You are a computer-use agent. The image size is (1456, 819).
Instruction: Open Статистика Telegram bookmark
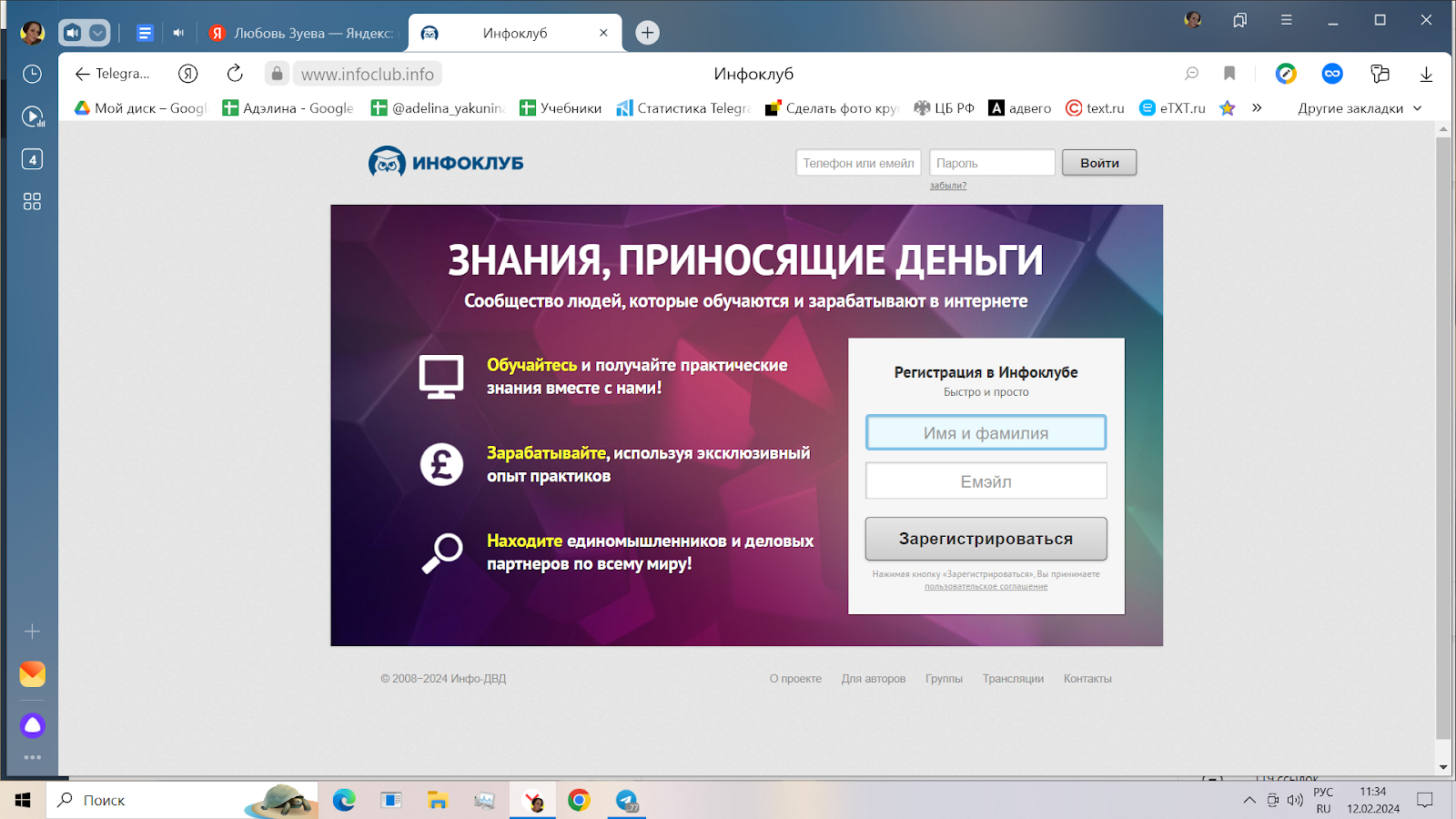[x=683, y=108]
